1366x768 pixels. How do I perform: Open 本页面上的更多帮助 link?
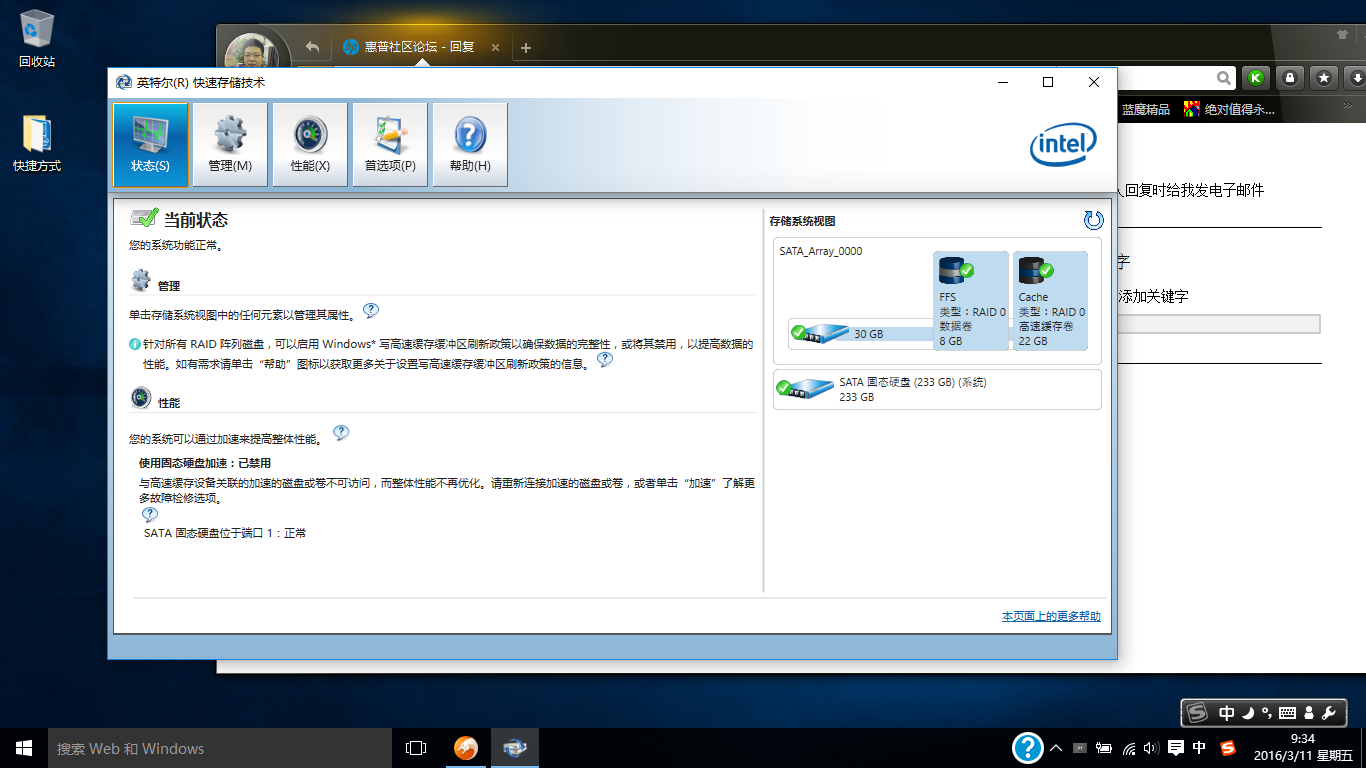tap(1051, 616)
